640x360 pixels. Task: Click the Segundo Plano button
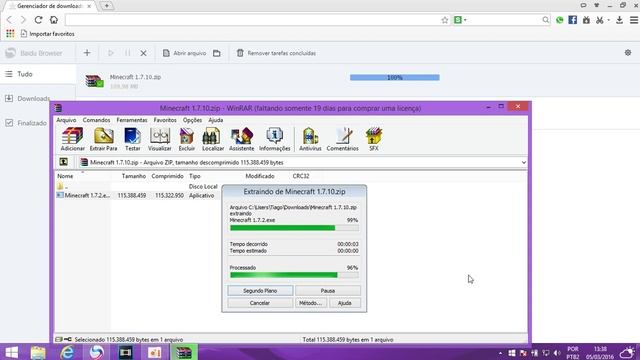tap(260, 291)
